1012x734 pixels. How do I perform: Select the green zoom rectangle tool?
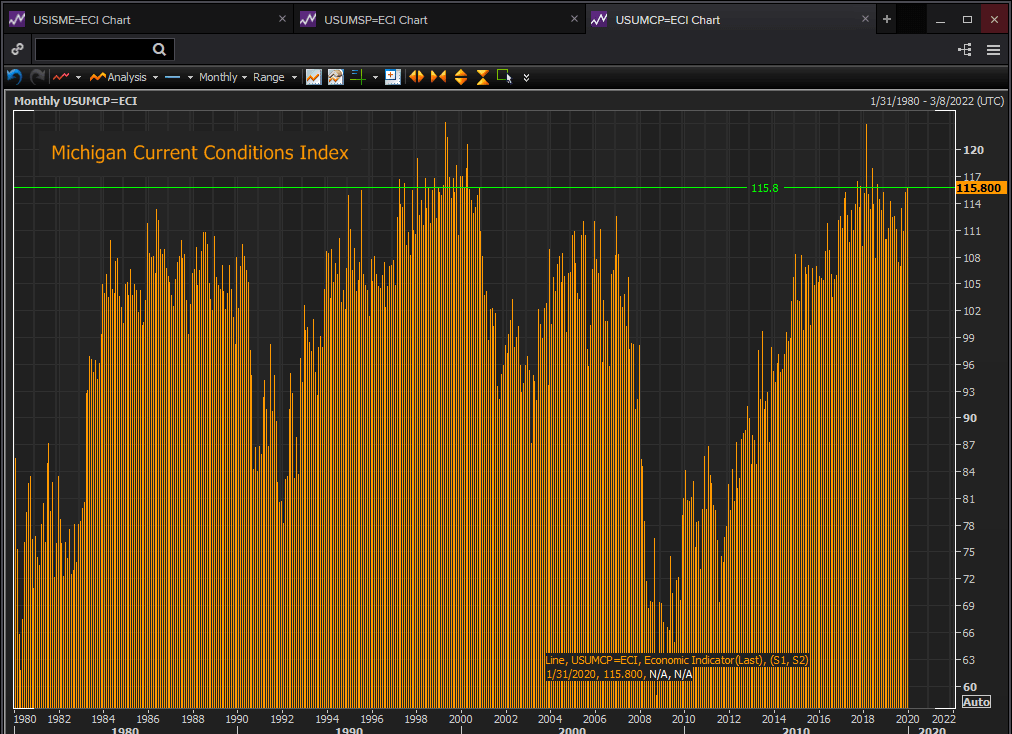[x=504, y=77]
